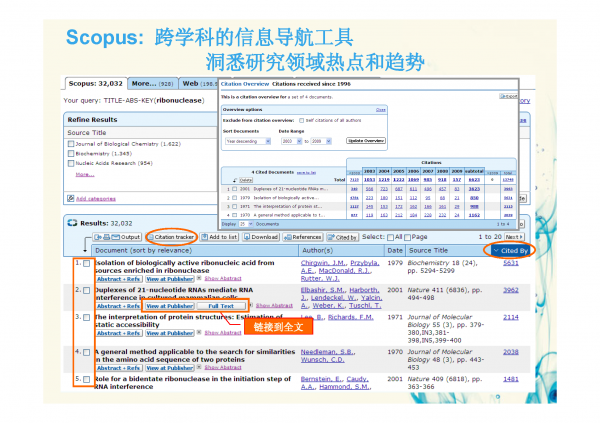The height and width of the screenshot is (423, 600).
Task: Click the Export icon in Citation Overview
Action: (x=508, y=96)
